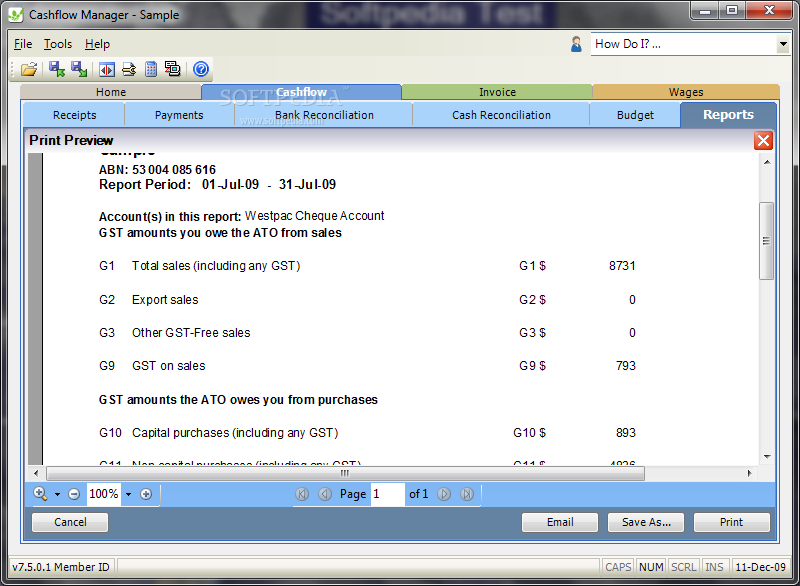Click the magnifier zoom icon in preview
800x586 pixels.
(x=40, y=494)
